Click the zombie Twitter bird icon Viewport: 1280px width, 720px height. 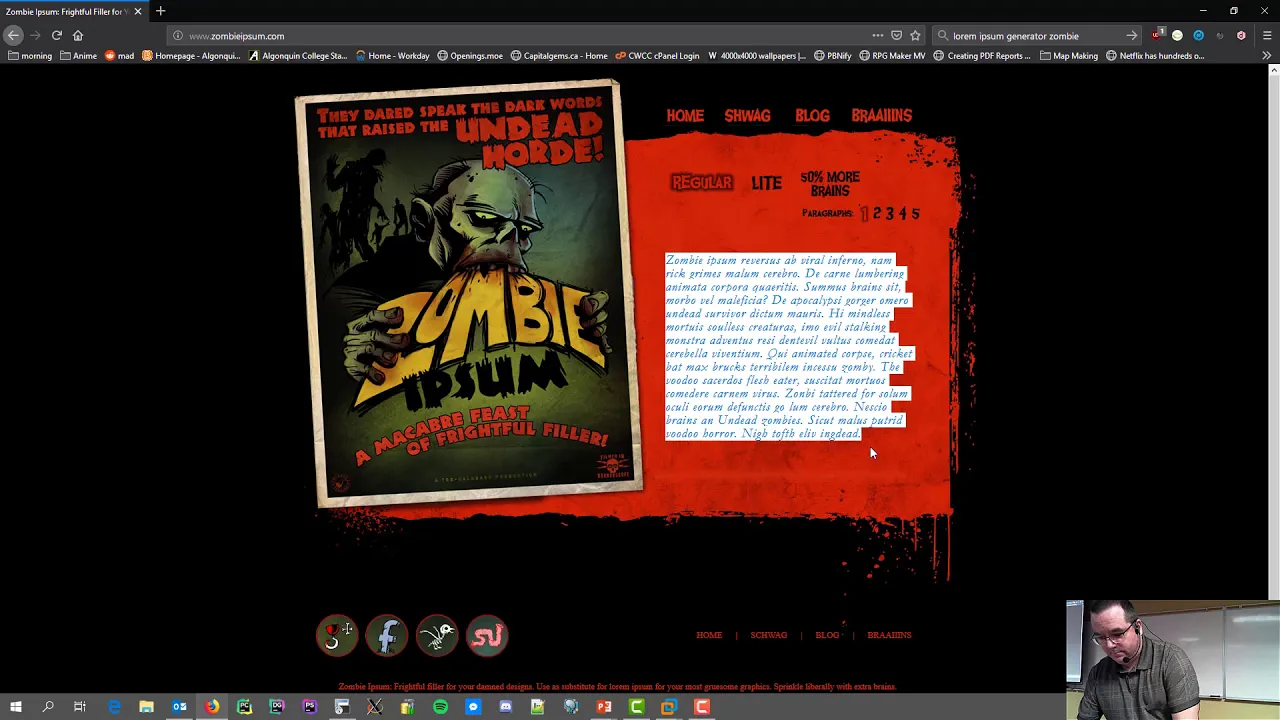pyautogui.click(x=437, y=635)
